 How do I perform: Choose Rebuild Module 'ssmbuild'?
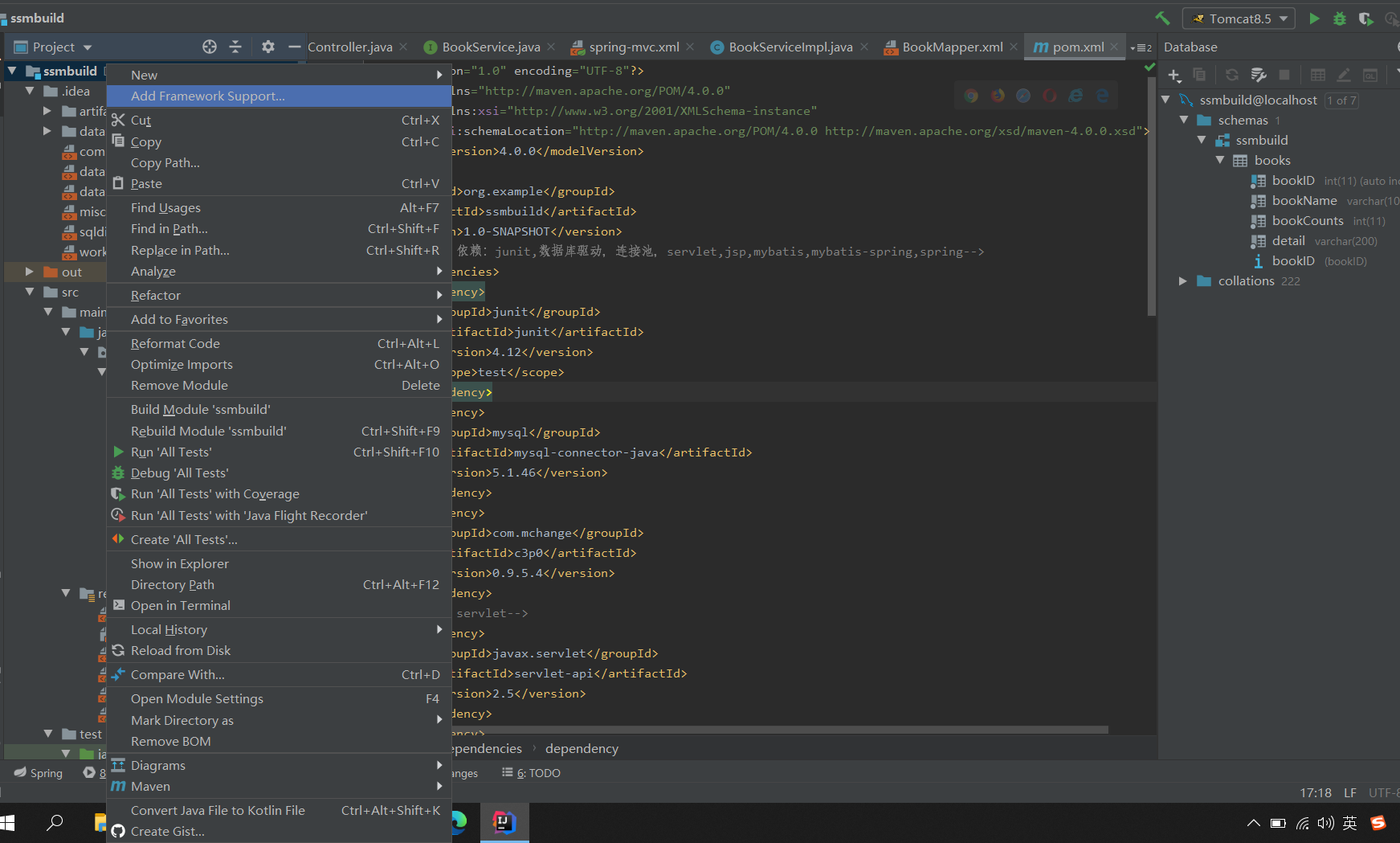[x=280, y=431]
